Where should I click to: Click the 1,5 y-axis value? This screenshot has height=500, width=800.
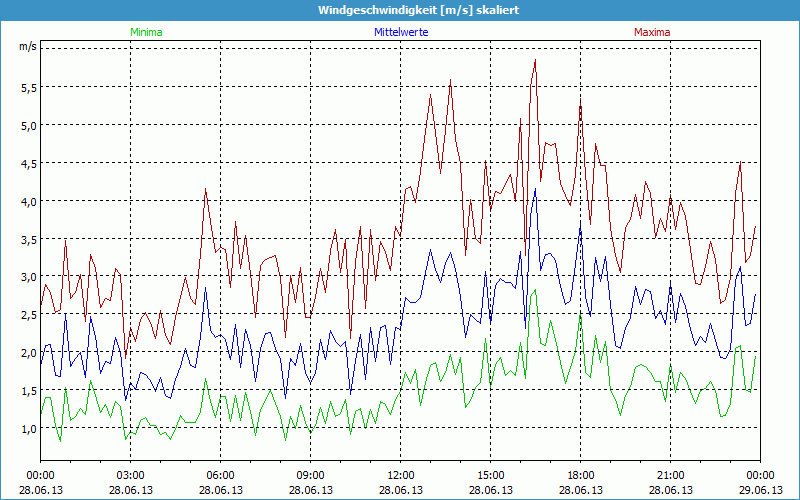coord(28,391)
